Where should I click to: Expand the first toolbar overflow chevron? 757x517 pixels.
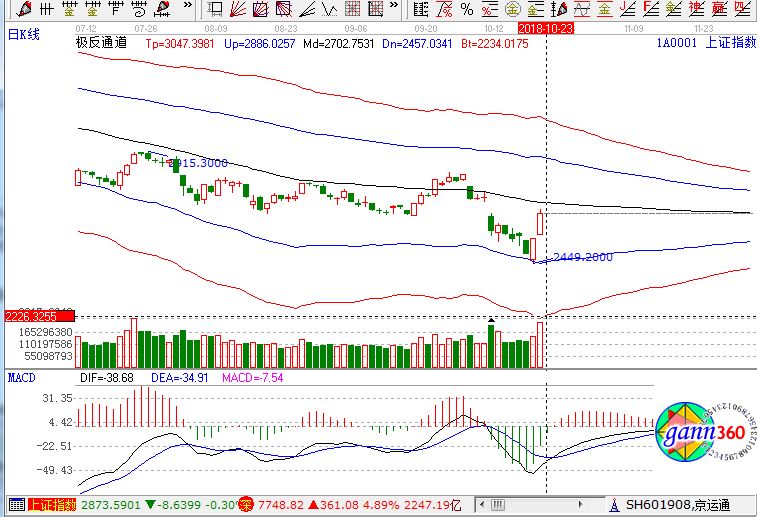[187, 9]
